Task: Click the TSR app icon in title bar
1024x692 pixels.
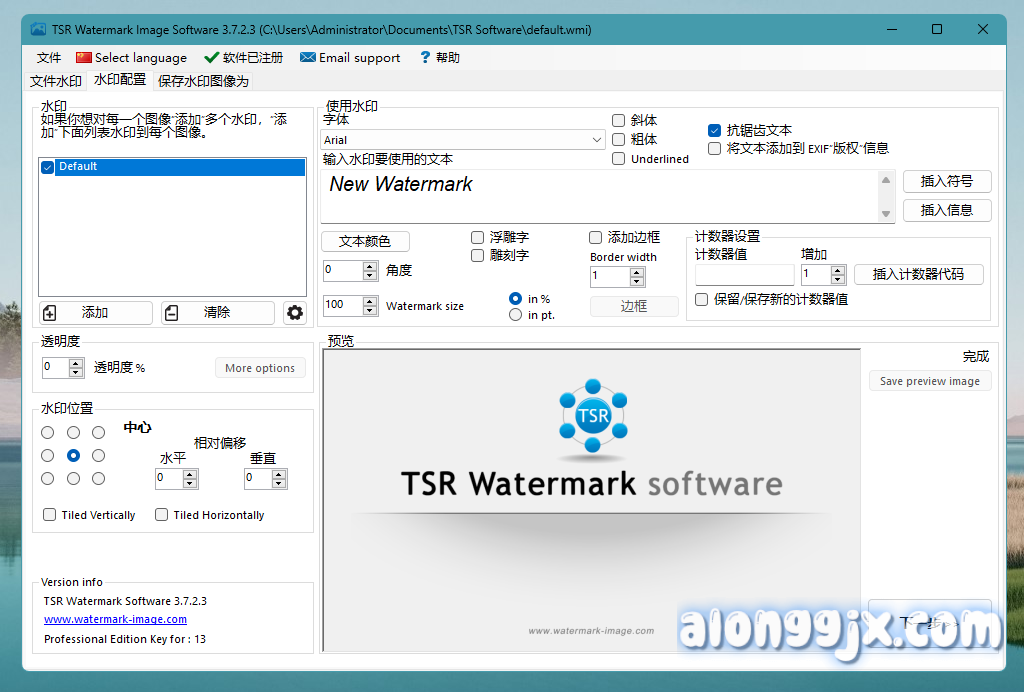Action: tap(38, 30)
